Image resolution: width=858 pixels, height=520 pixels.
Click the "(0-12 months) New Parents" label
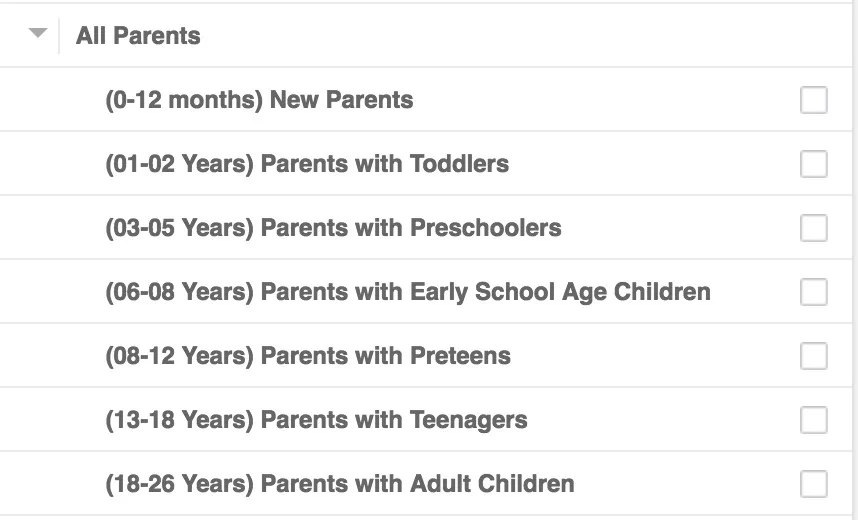[x=259, y=100]
